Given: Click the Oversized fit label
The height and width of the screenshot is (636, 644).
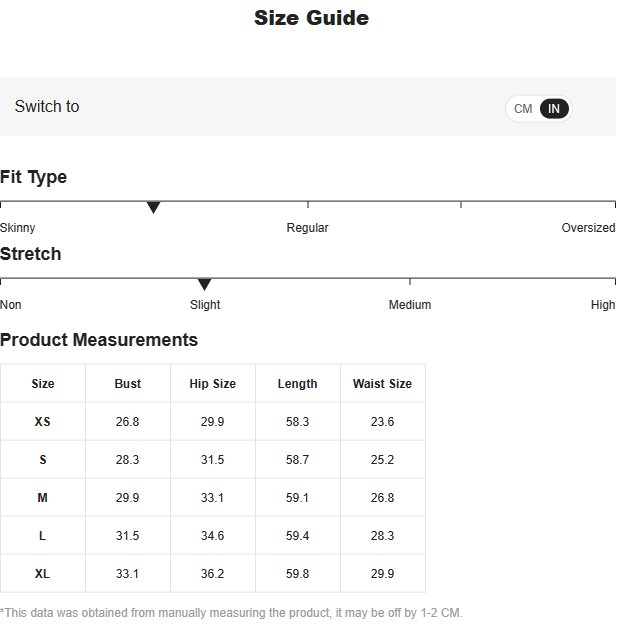Looking at the screenshot, I should pos(588,228).
